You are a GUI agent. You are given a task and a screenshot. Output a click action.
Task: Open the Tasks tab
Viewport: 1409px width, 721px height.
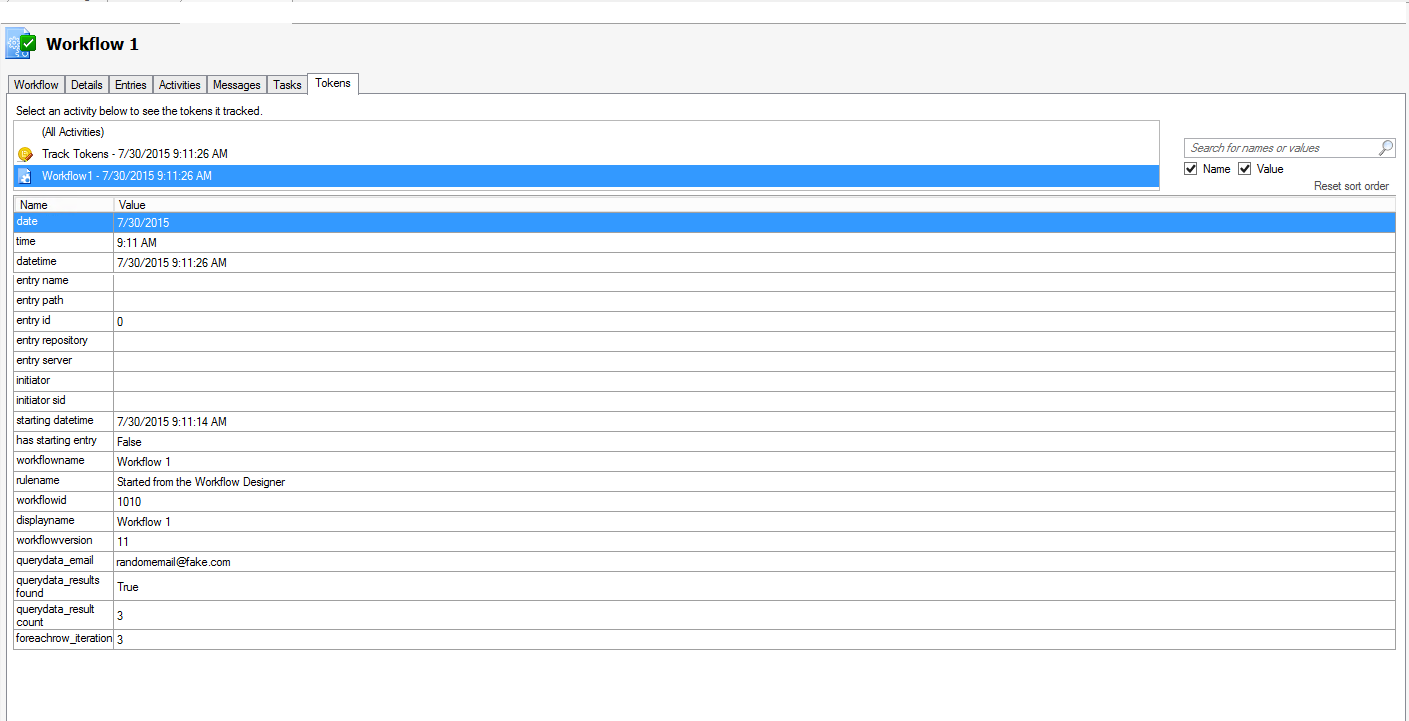coord(288,85)
